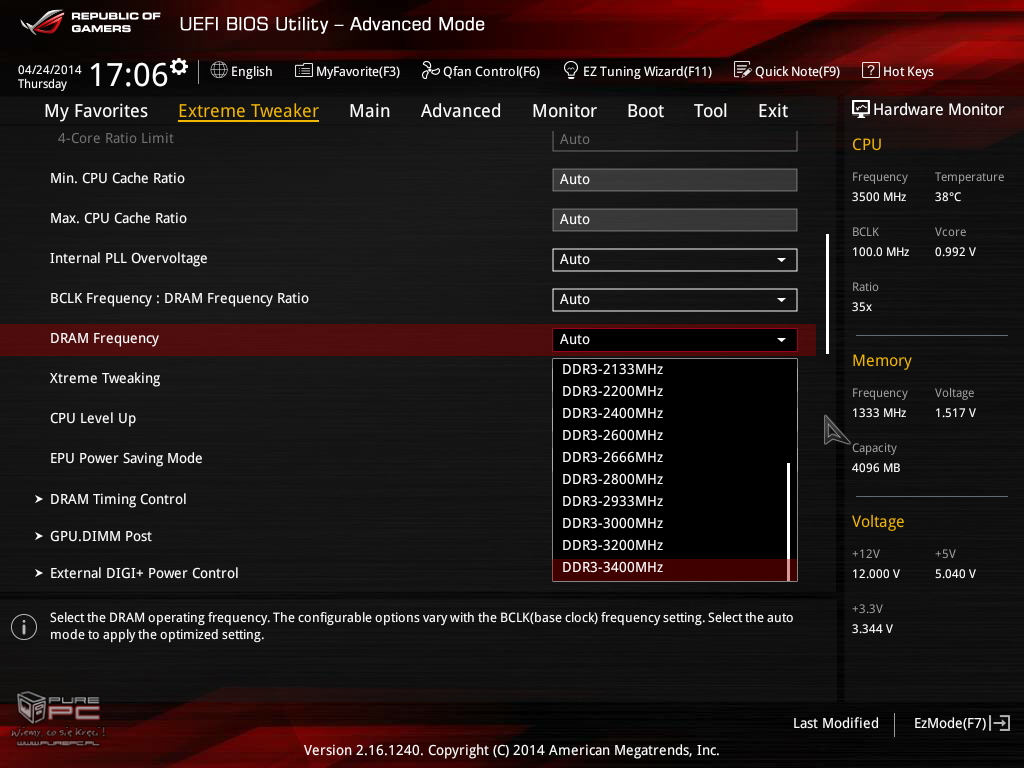This screenshot has height=768, width=1024.
Task: Open Quick Note(F9) notepad icon
Action: point(742,71)
